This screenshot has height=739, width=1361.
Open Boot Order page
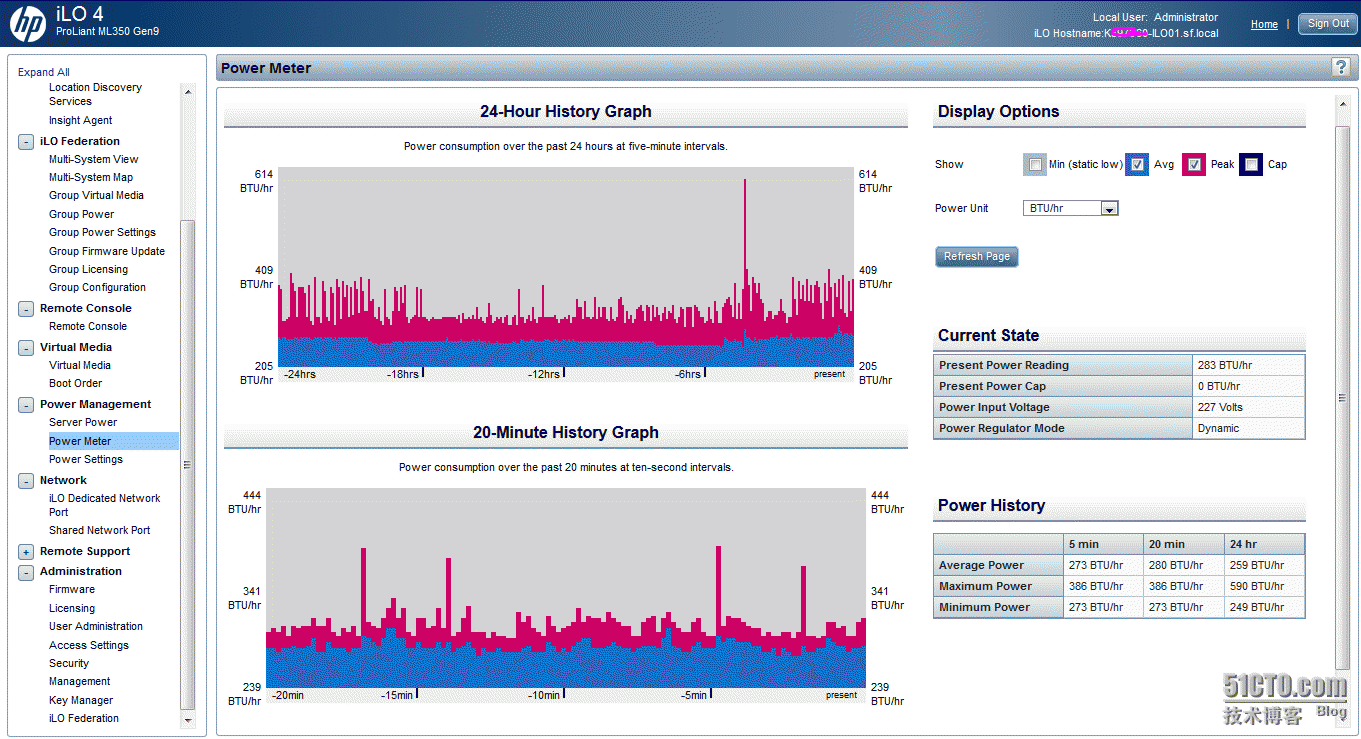coord(75,383)
